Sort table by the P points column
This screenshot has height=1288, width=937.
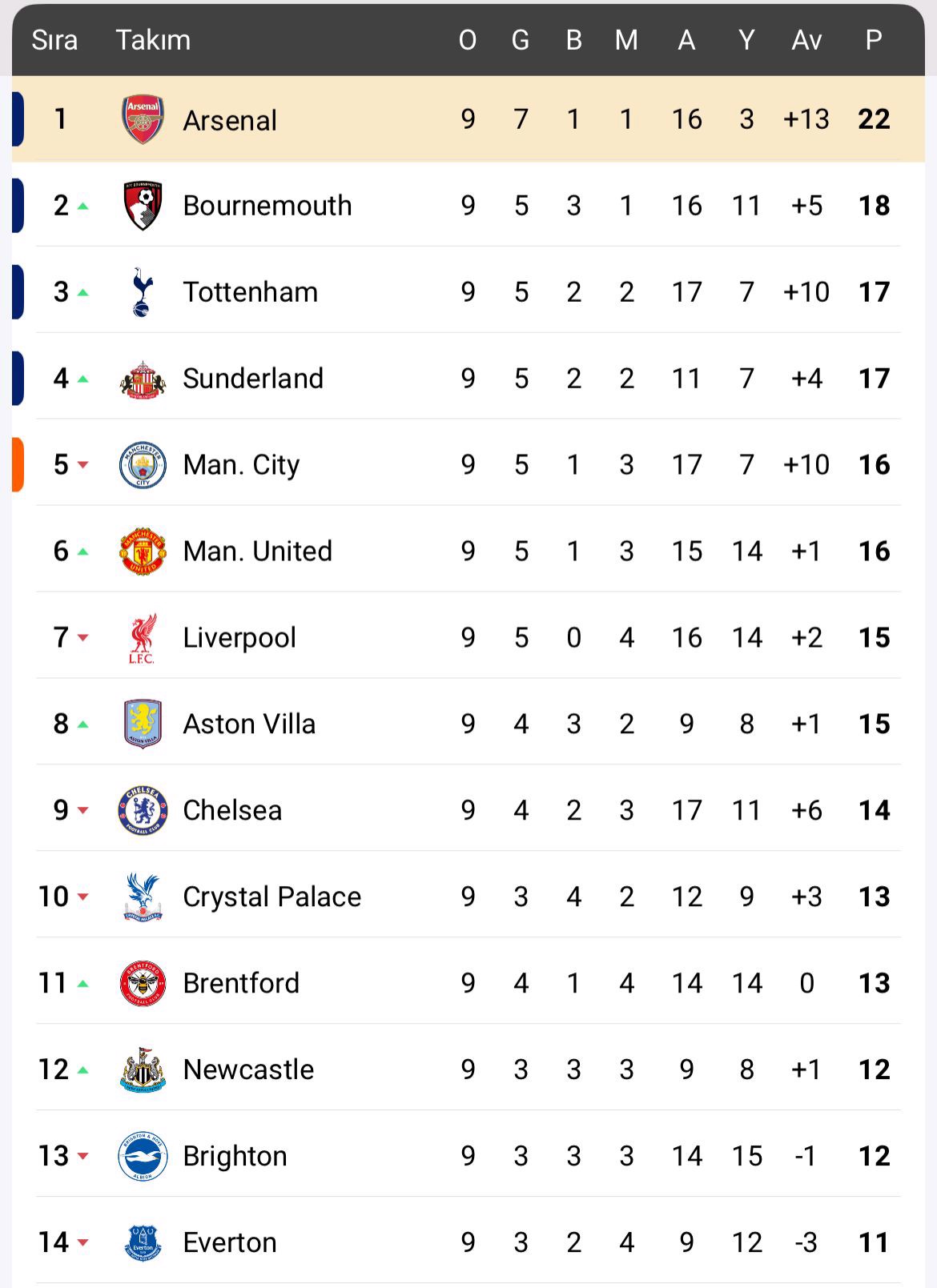(x=874, y=40)
